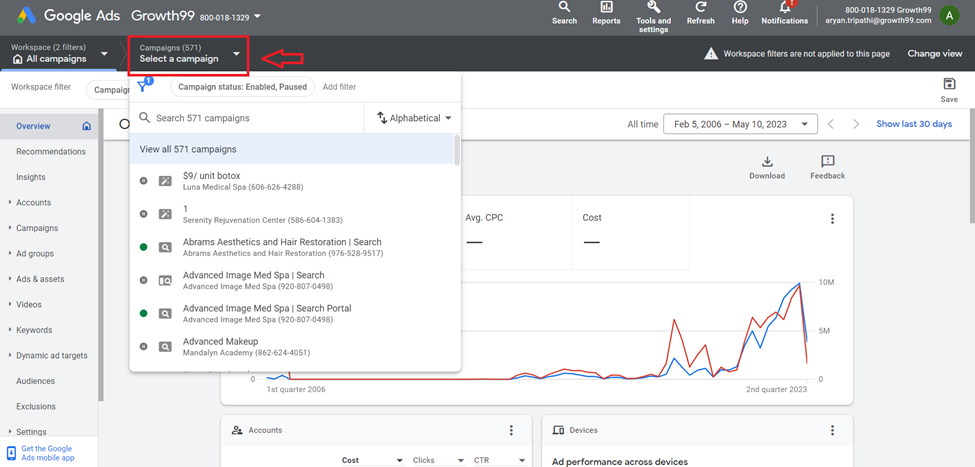
Task: Click the magnifier in campaign search box
Action: pos(144,118)
